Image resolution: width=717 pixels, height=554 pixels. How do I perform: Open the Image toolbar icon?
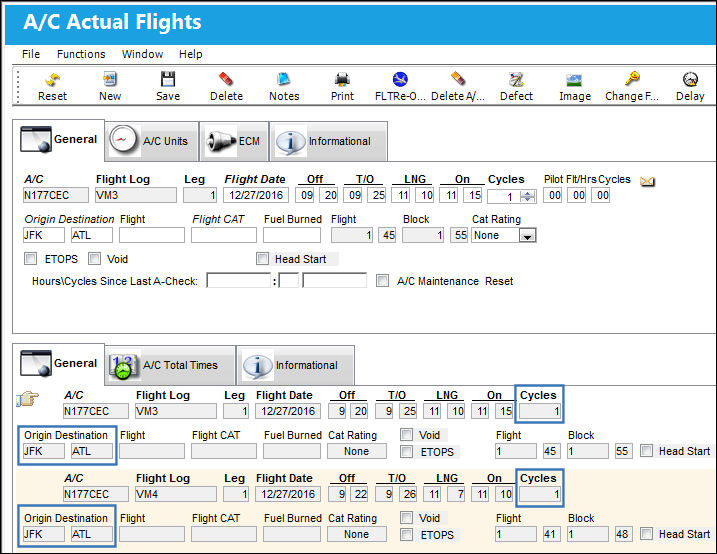click(x=574, y=80)
